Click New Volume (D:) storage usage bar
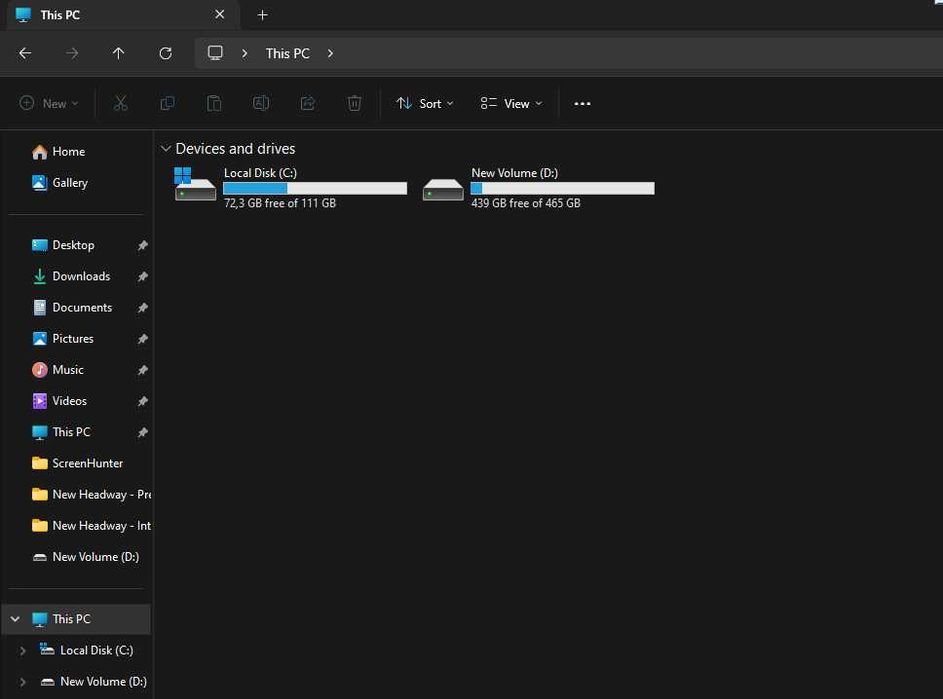 [562, 188]
